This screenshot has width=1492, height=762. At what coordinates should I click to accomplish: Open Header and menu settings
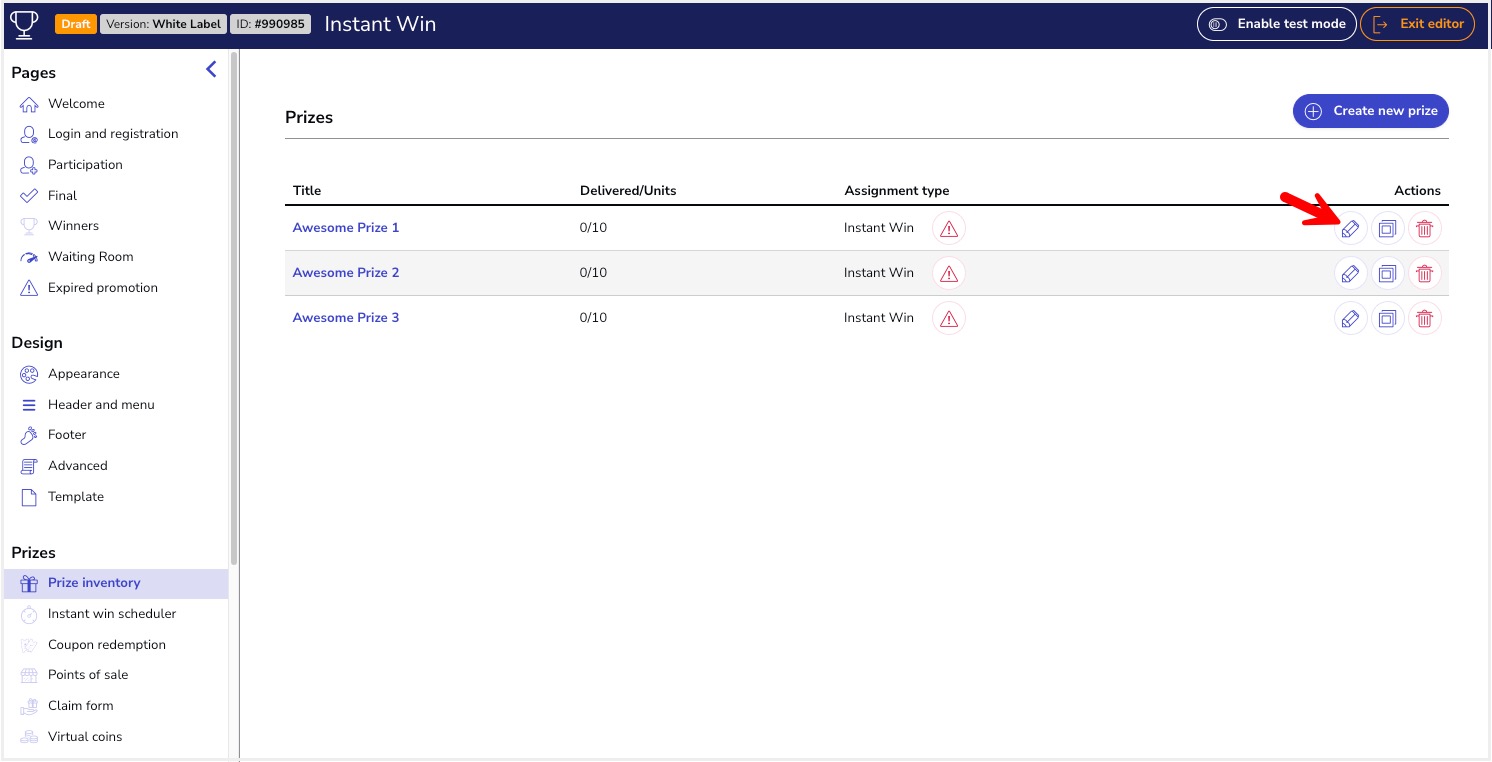(101, 405)
